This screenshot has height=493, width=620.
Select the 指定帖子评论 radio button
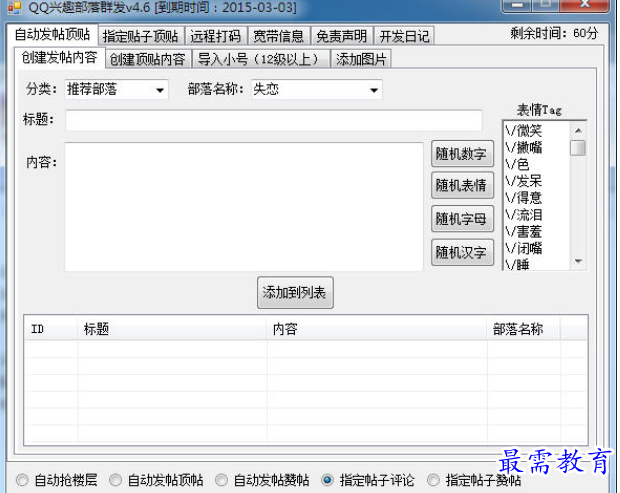point(327,480)
